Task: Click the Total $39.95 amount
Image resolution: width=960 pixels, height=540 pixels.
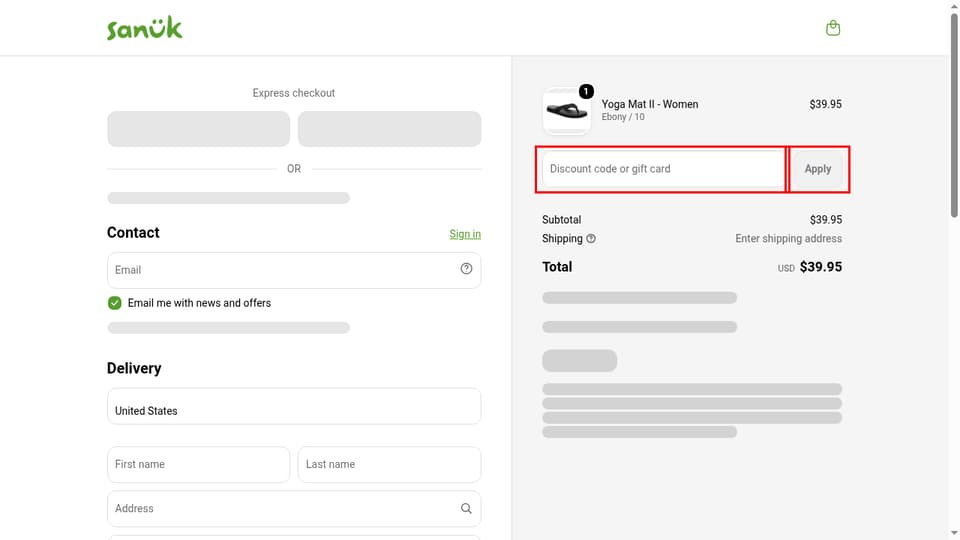Action: tap(820, 267)
